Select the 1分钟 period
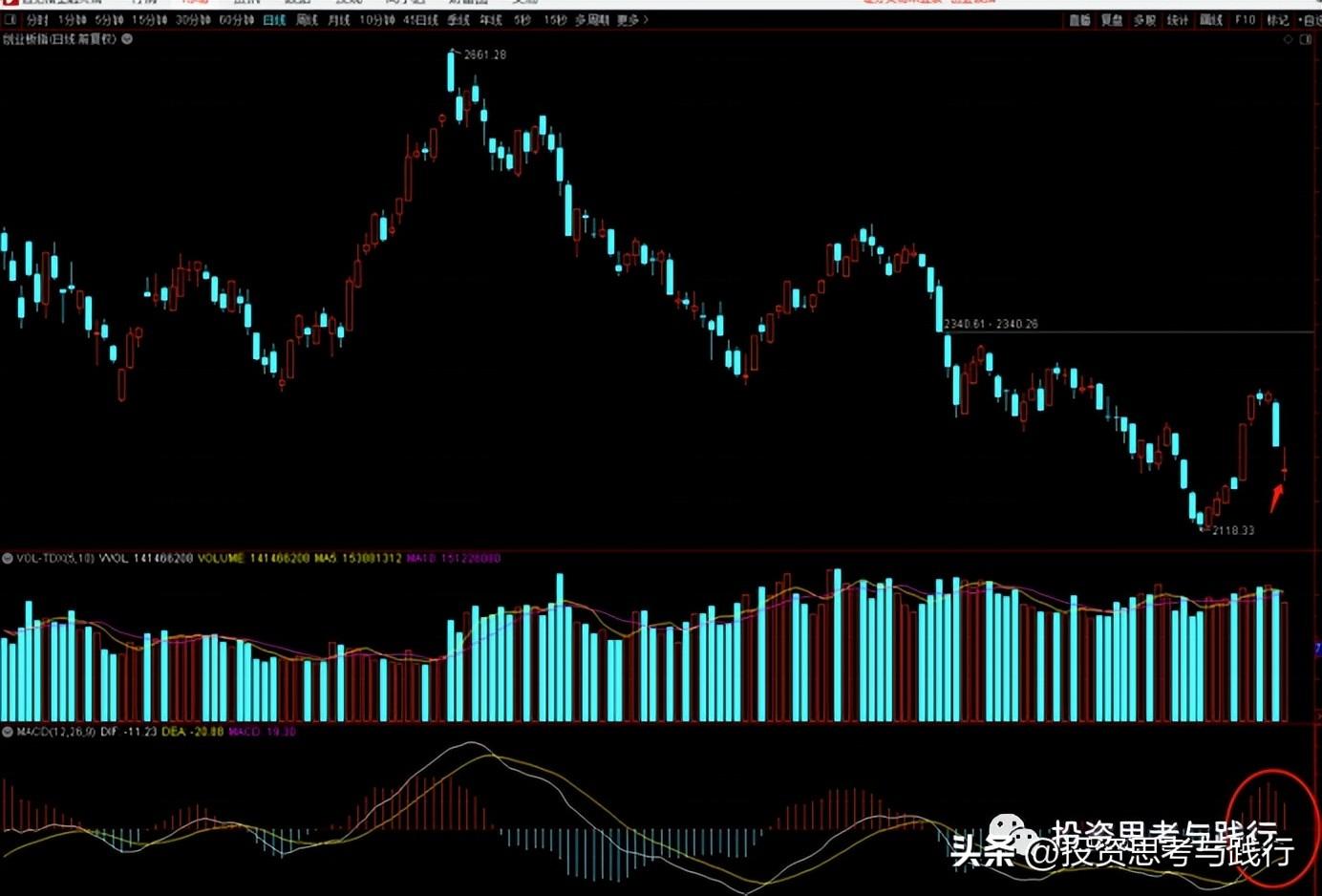Screen dimensions: 1322x896 (72, 20)
